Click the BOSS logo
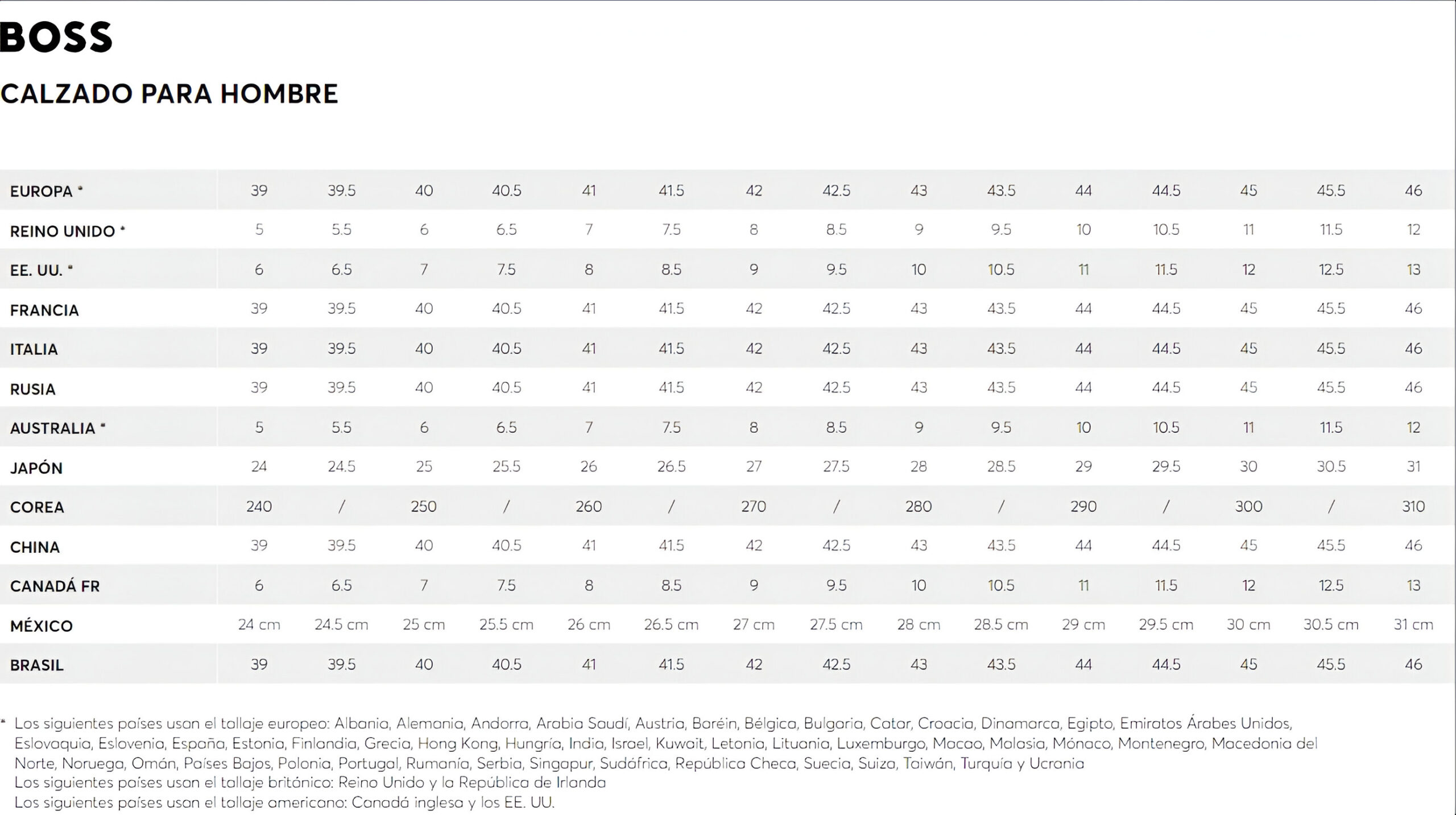 pyautogui.click(x=56, y=38)
